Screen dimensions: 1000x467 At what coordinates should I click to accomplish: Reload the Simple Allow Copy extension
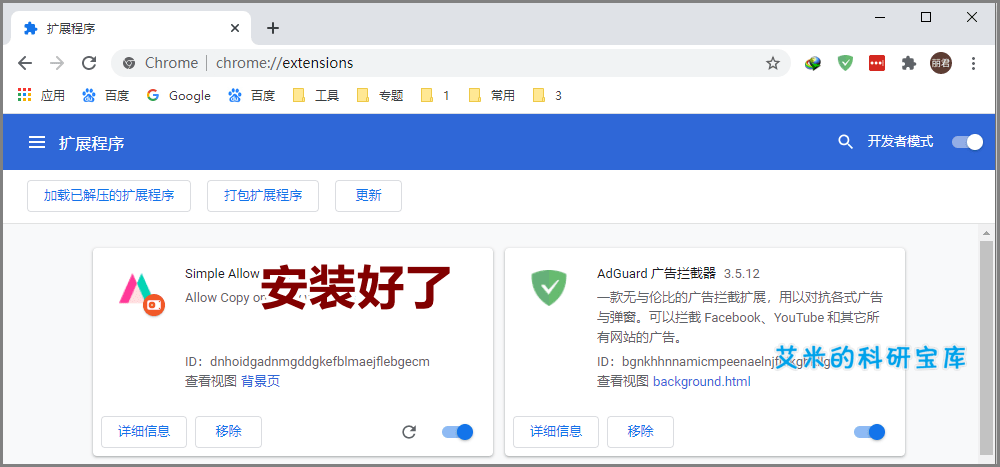409,433
